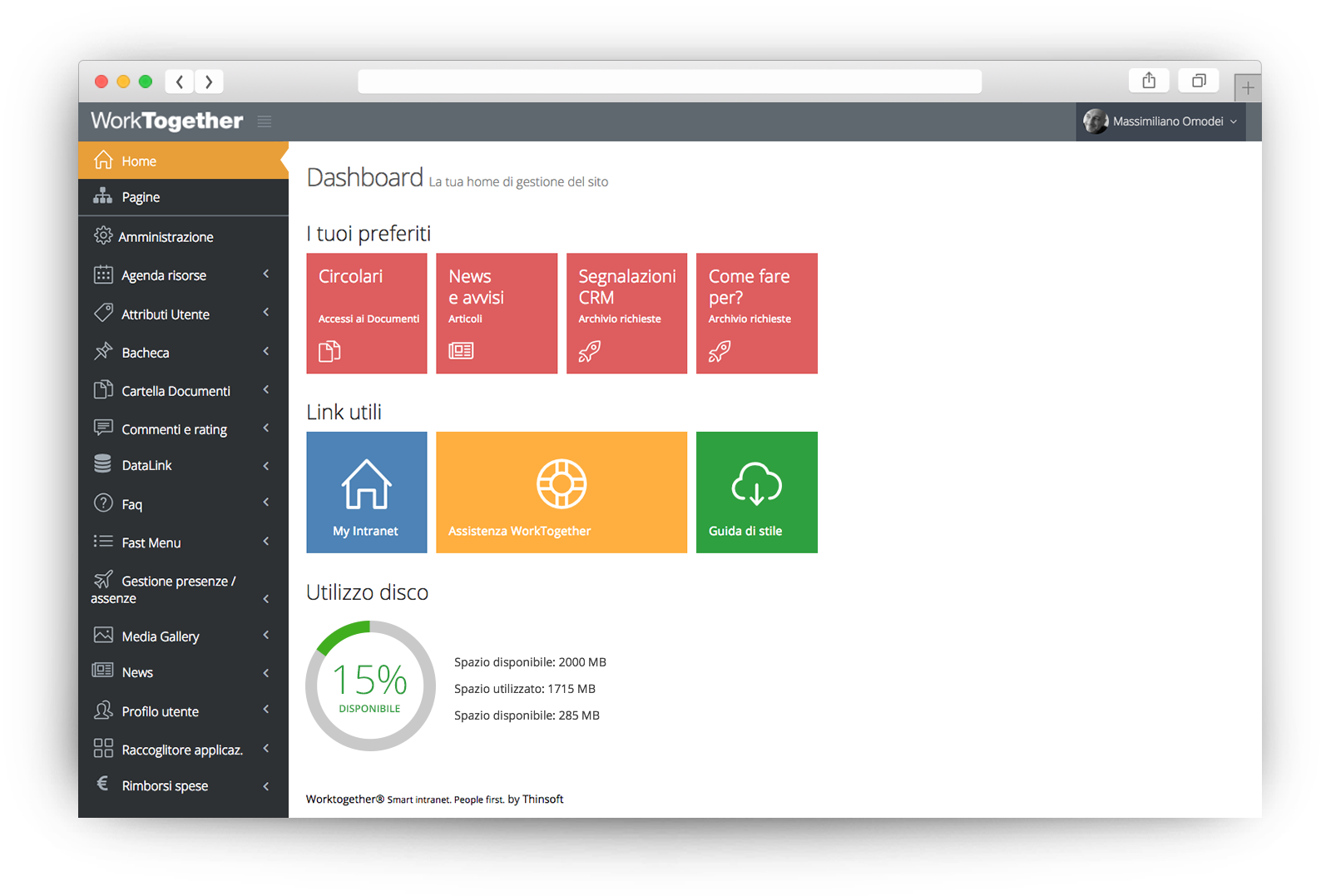Click 'Spazio utilizzato: 1715 MB' text
The image size is (1326, 896).
525,689
